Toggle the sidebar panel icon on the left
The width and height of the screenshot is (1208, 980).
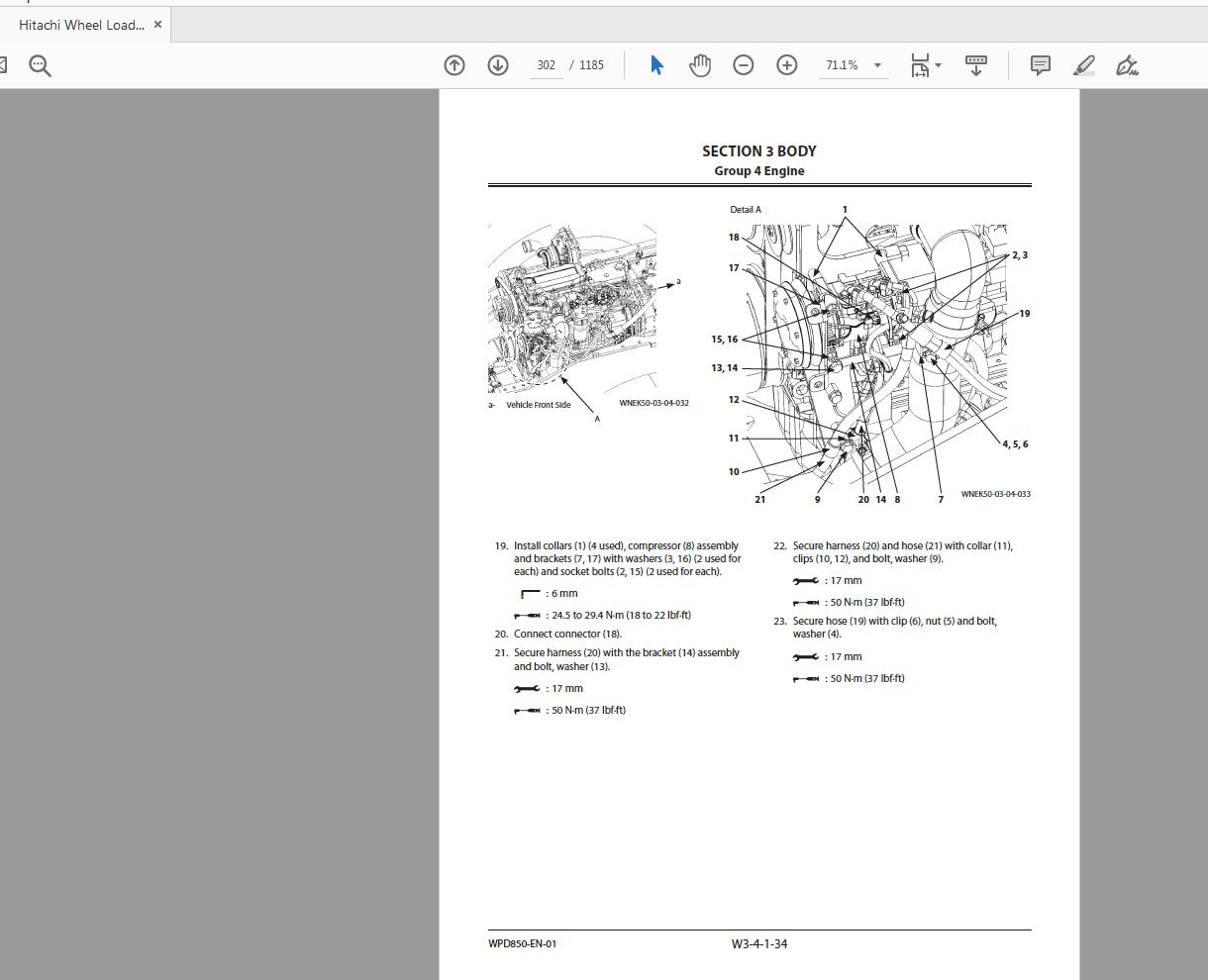[5, 64]
